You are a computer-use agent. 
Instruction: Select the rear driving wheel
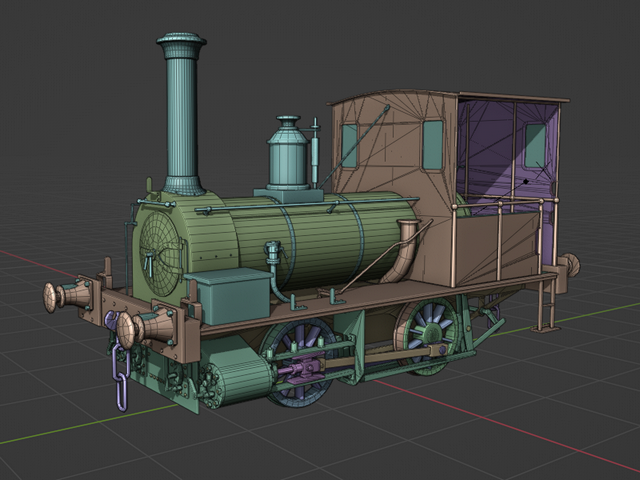432,330
